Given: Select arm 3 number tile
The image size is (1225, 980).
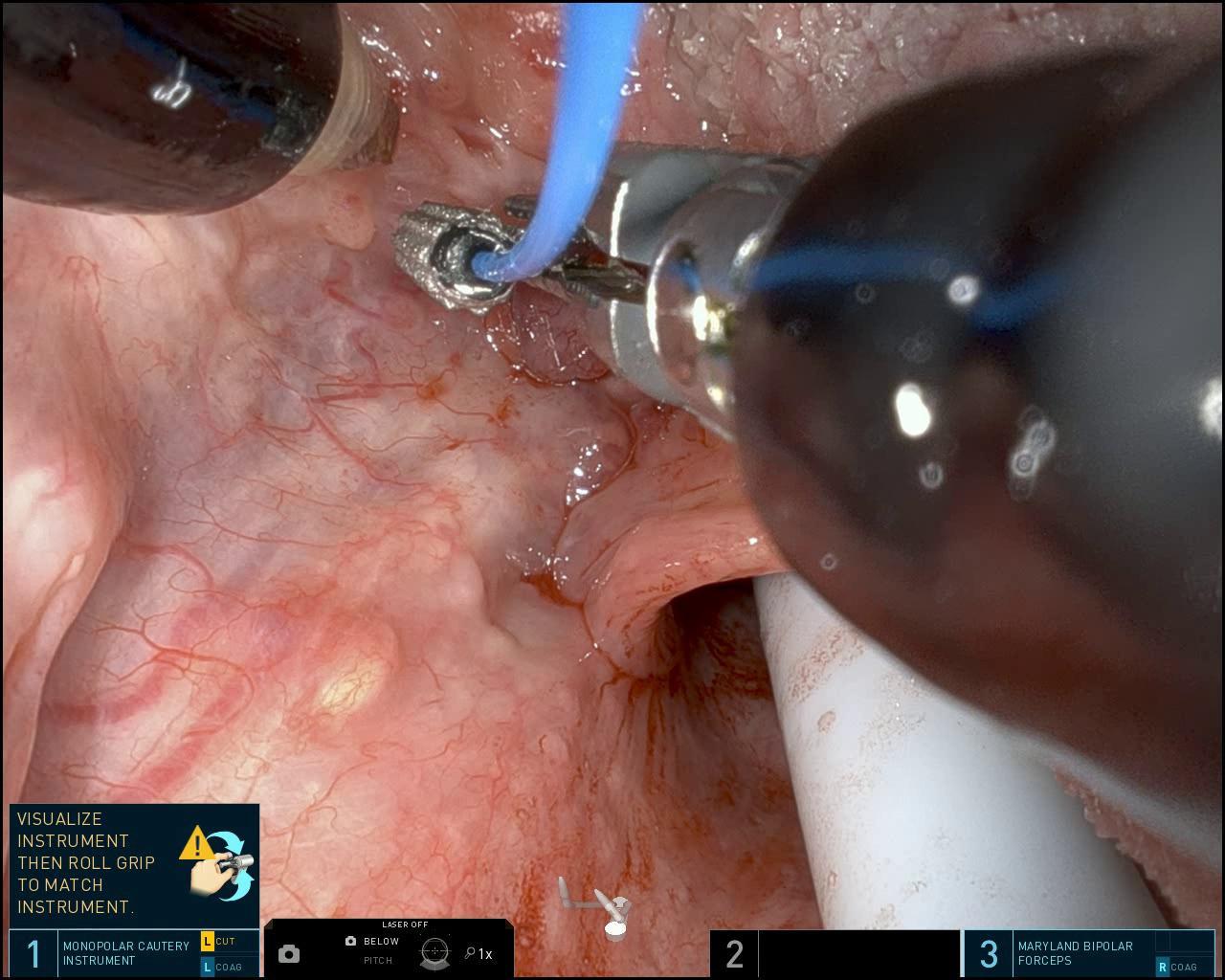Looking at the screenshot, I should 989,954.
